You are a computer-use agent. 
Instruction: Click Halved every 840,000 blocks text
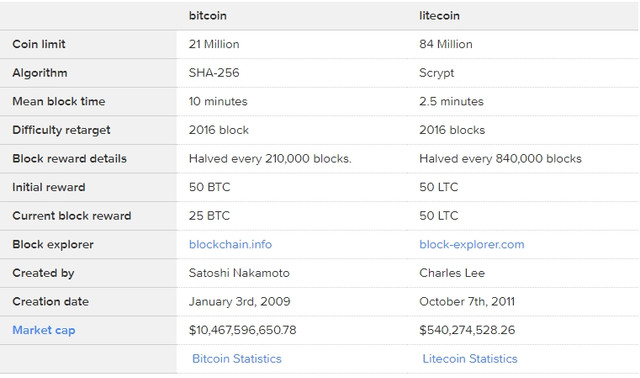[x=500, y=158]
